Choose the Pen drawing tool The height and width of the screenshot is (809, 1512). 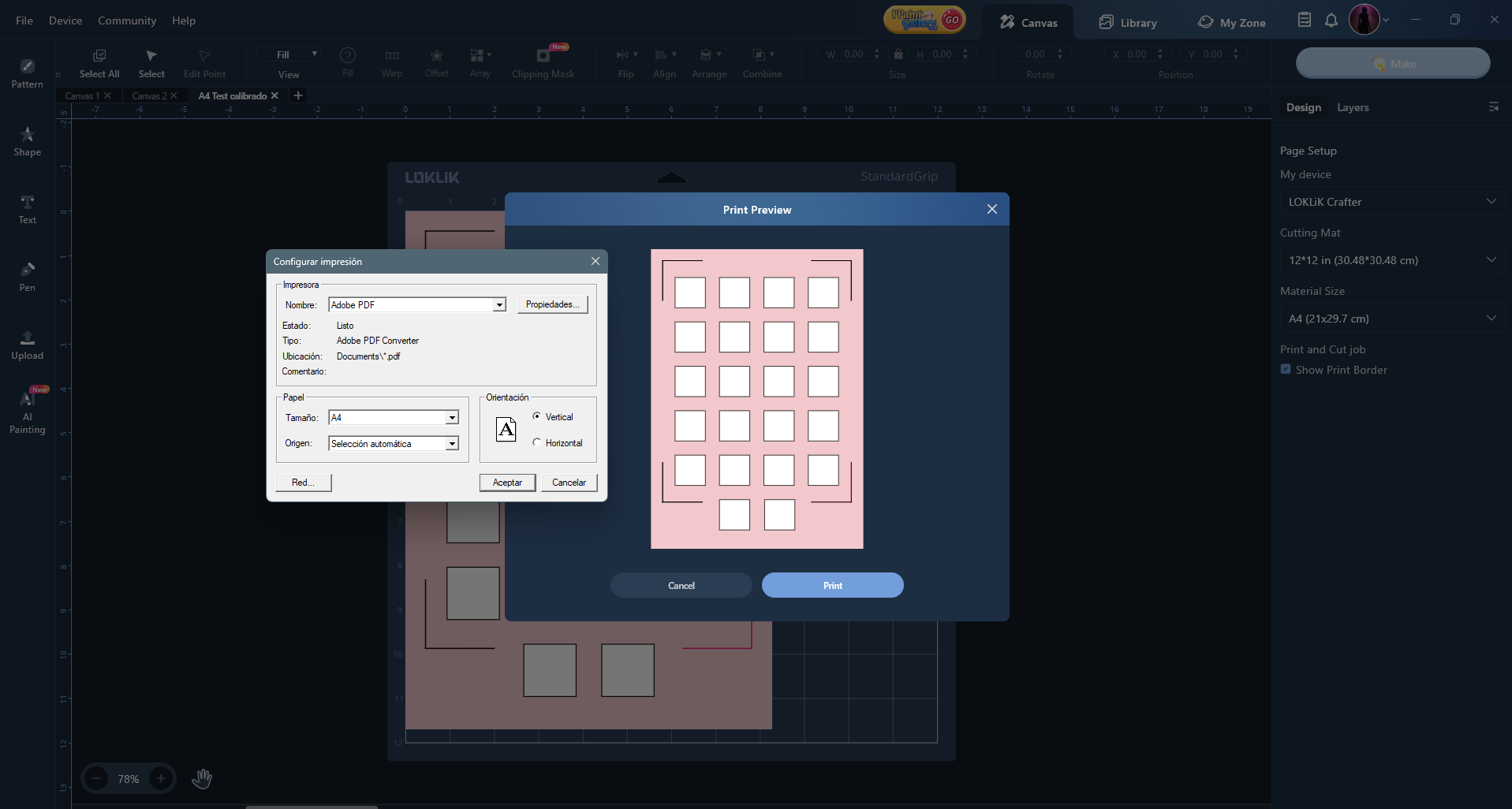[x=27, y=277]
